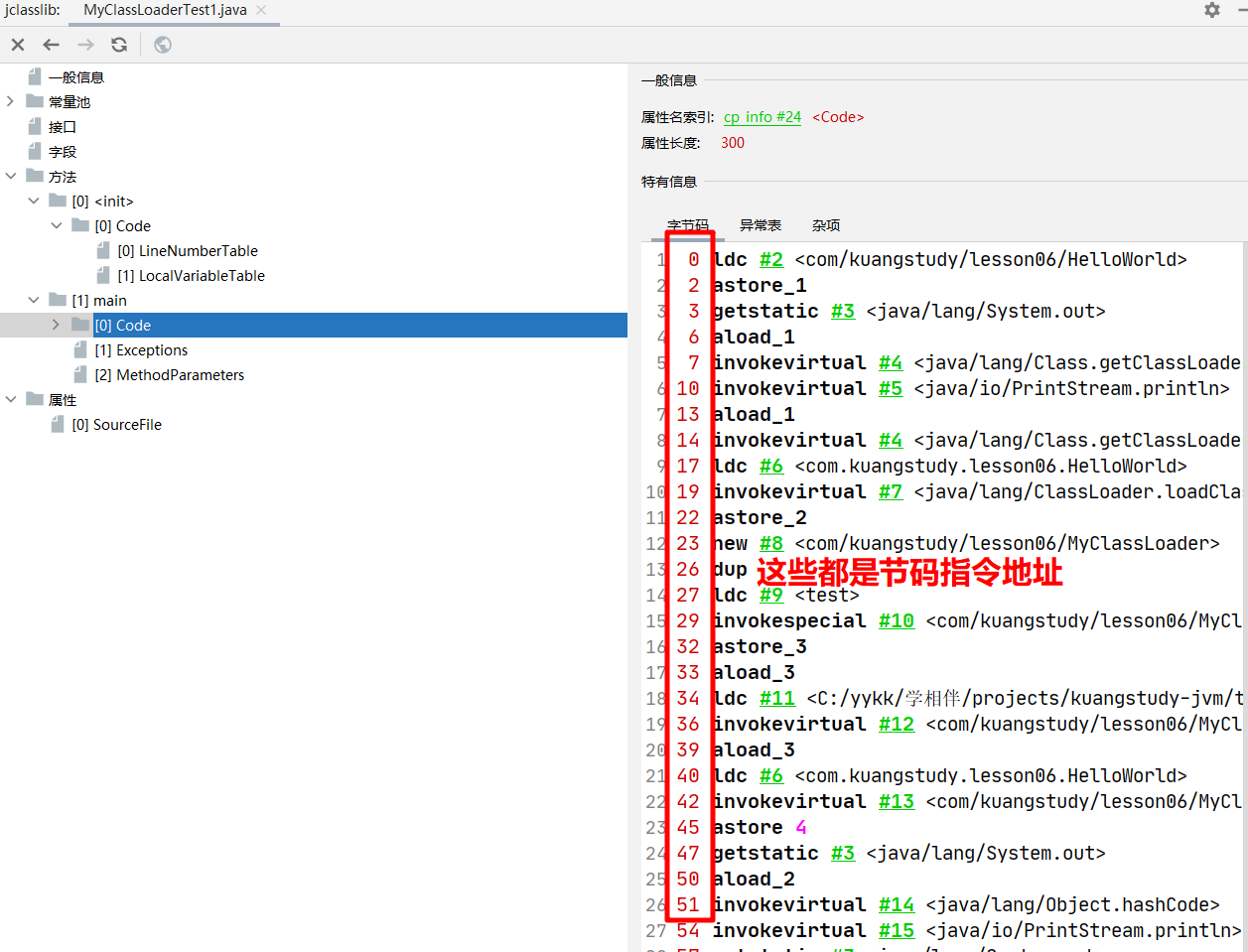This screenshot has height=952, width=1248.
Task: Select [1] LocalVariableTable item
Action: (x=192, y=275)
